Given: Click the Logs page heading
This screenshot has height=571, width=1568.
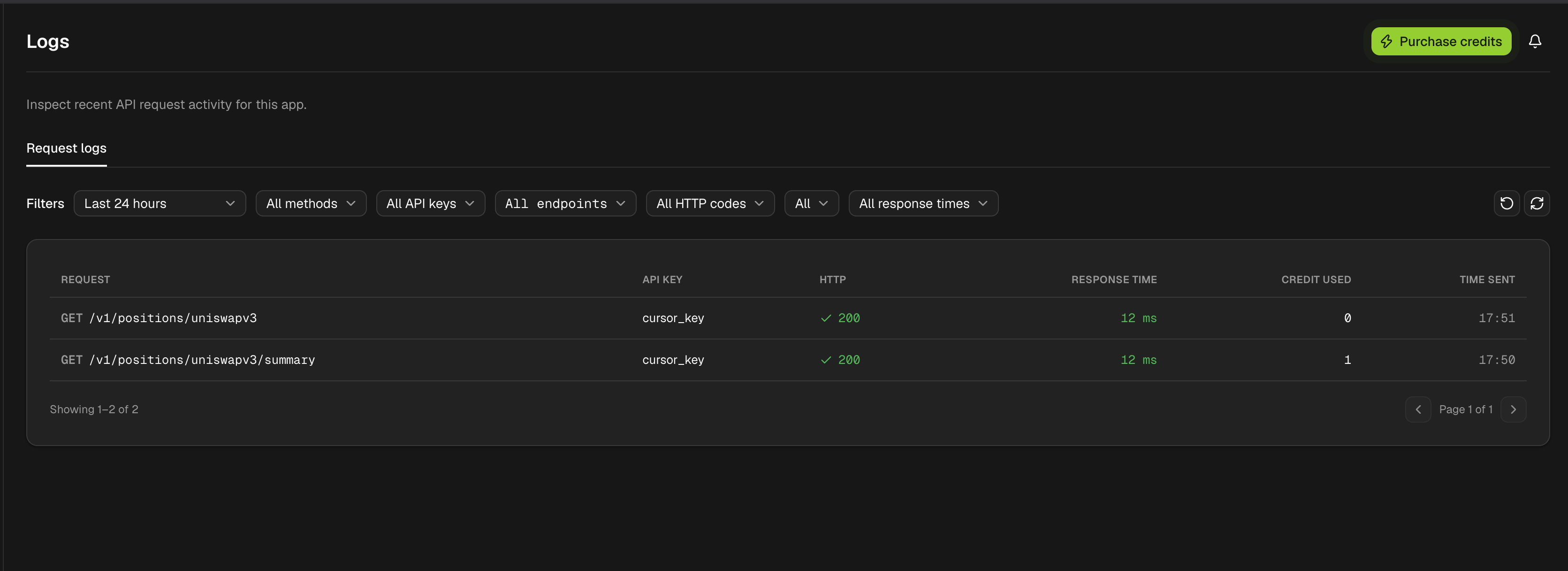Looking at the screenshot, I should [x=47, y=41].
